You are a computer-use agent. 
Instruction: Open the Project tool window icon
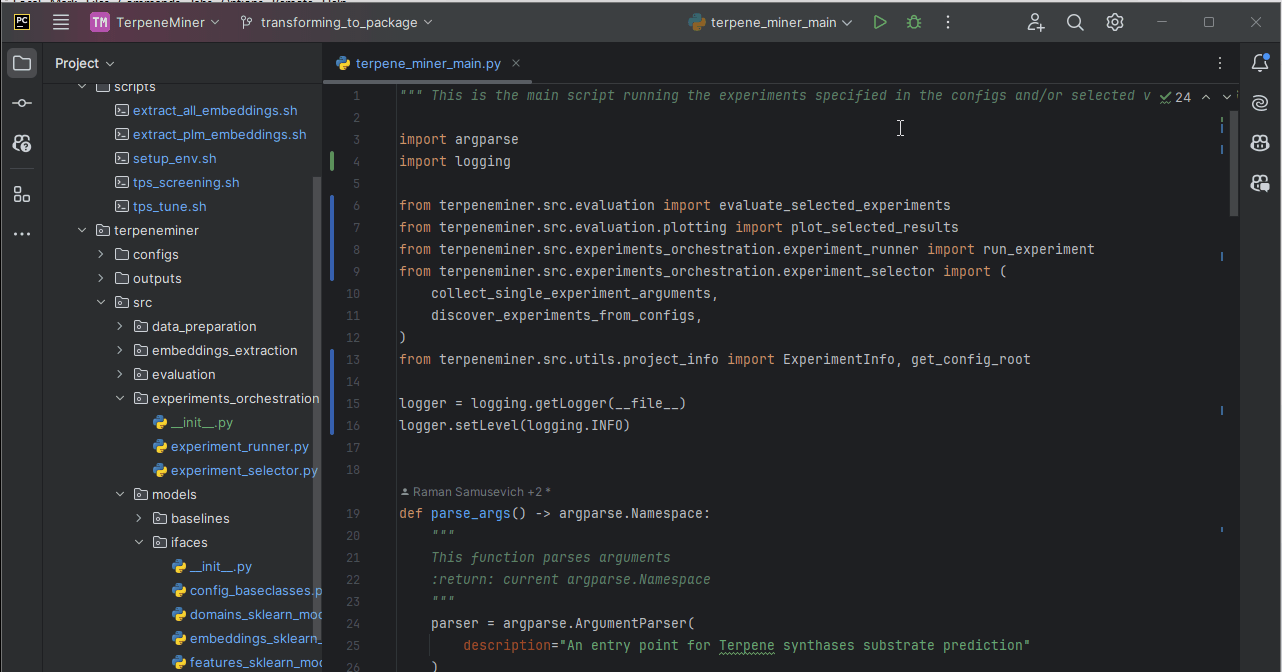(21, 64)
